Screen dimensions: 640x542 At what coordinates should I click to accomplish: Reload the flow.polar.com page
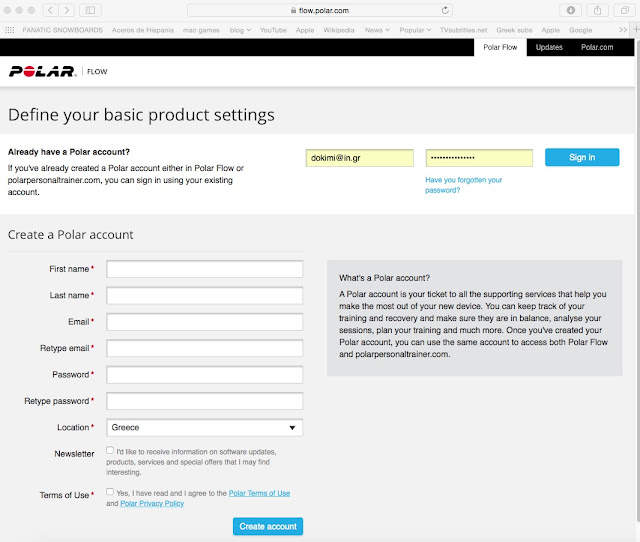point(445,10)
